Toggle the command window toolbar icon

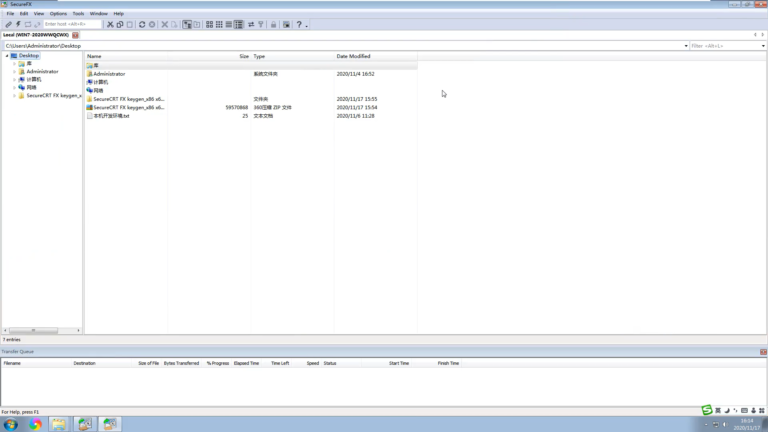tap(197, 24)
